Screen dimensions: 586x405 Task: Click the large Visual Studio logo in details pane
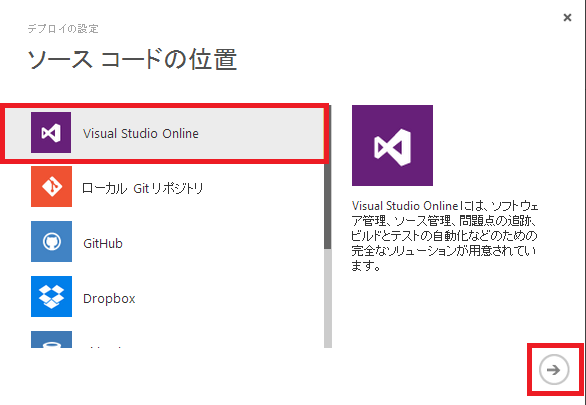tap(392, 145)
